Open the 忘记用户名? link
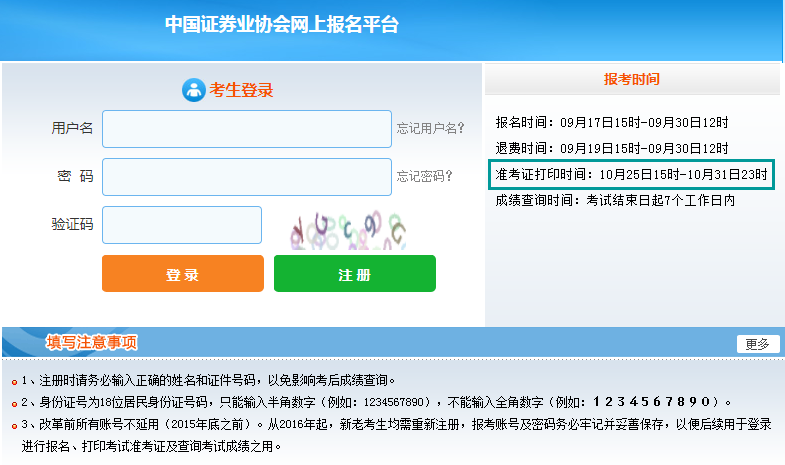This screenshot has width=785, height=465. tap(430, 128)
